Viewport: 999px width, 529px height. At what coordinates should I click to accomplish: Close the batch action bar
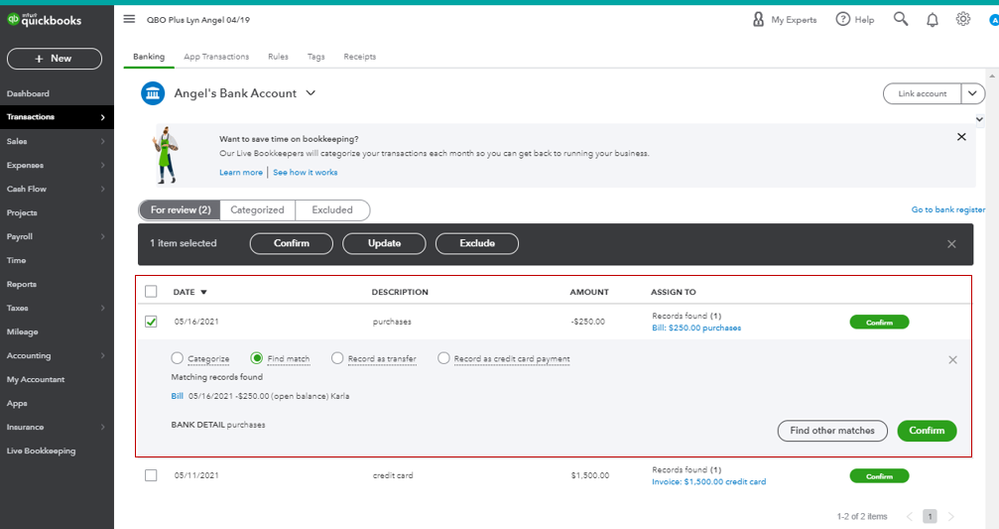(951, 244)
